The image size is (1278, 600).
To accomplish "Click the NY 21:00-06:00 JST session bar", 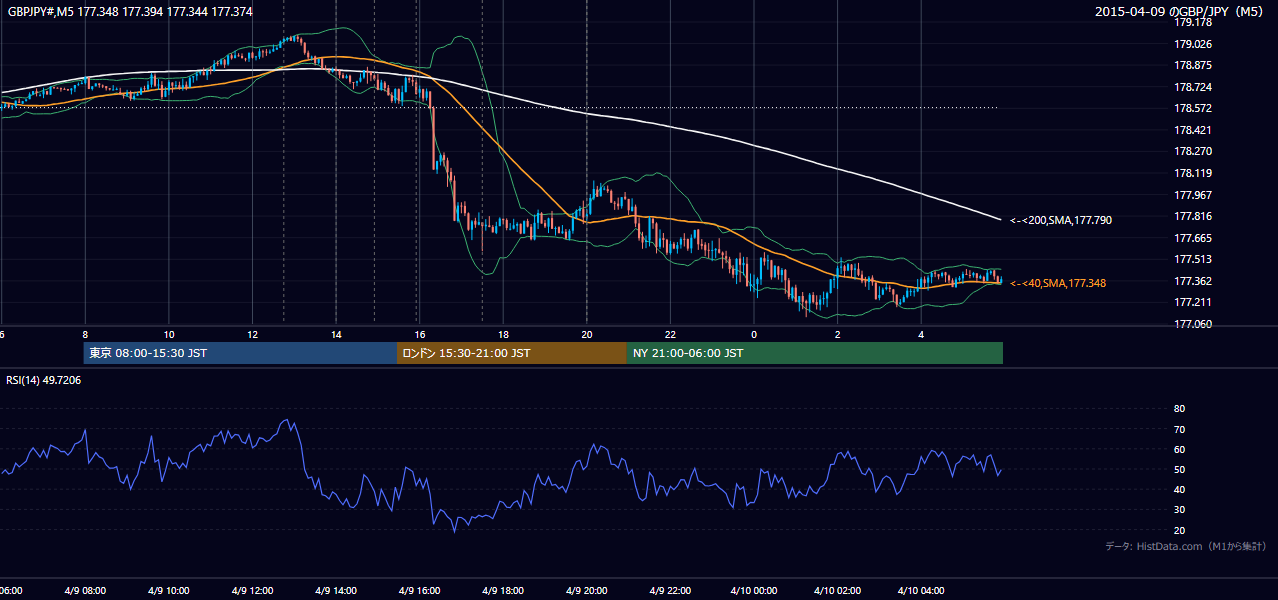I will pos(815,353).
